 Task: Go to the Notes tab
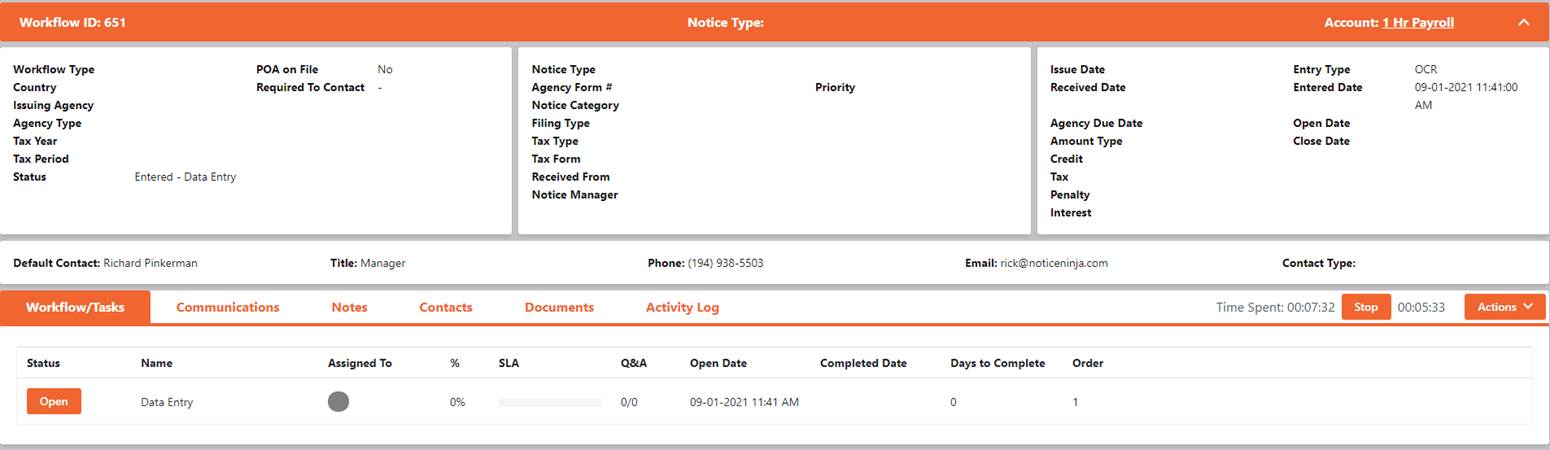(x=349, y=307)
